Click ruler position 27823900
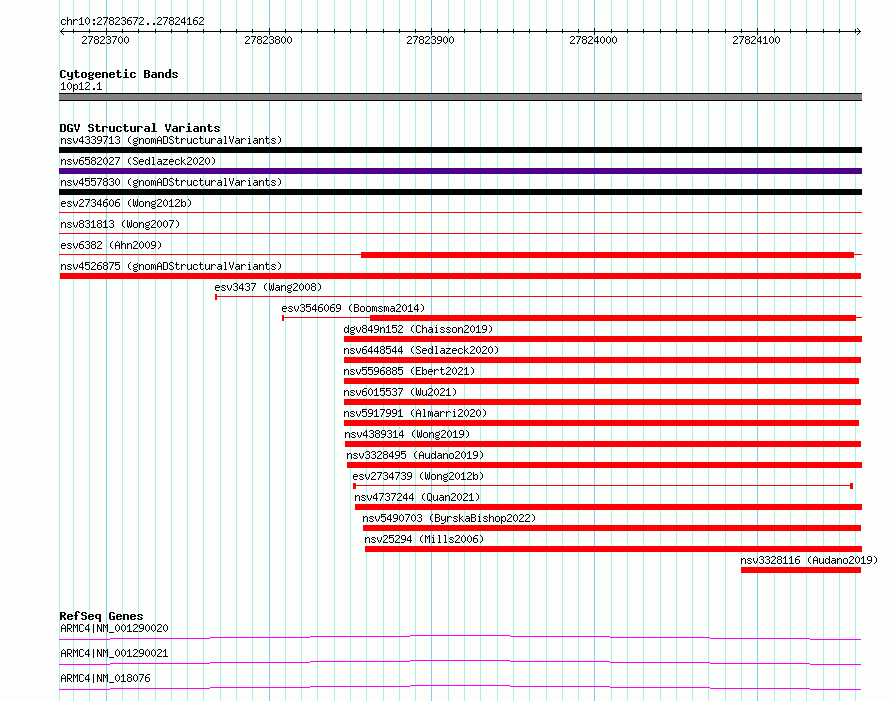The width and height of the screenshot is (890, 701). 430,40
